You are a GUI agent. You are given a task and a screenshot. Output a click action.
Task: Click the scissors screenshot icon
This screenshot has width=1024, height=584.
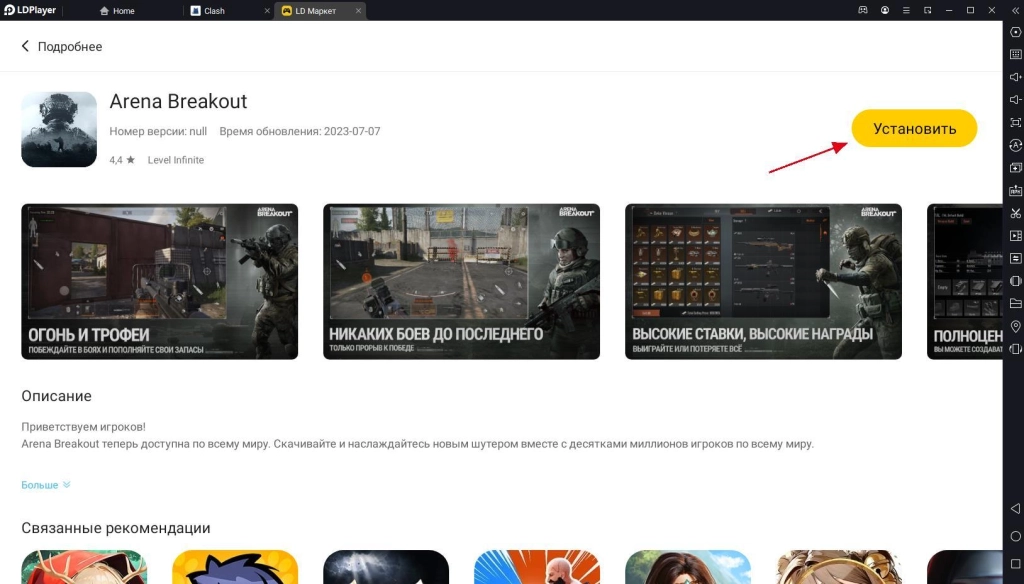tap(1015, 213)
